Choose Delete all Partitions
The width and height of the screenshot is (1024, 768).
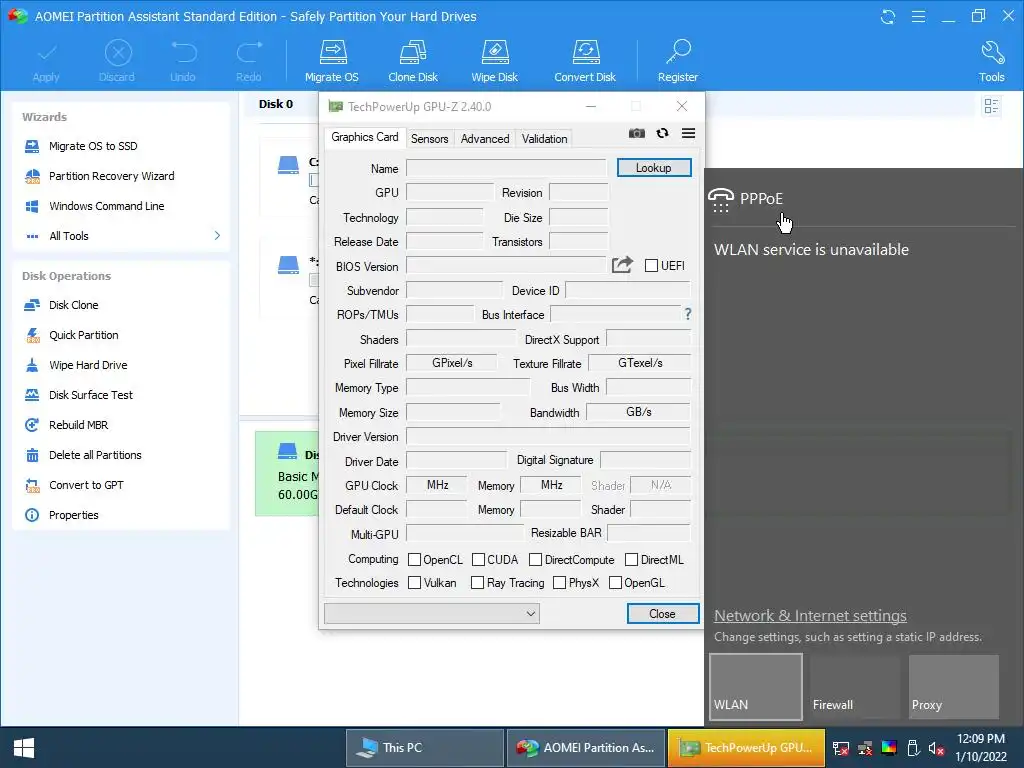[83, 455]
